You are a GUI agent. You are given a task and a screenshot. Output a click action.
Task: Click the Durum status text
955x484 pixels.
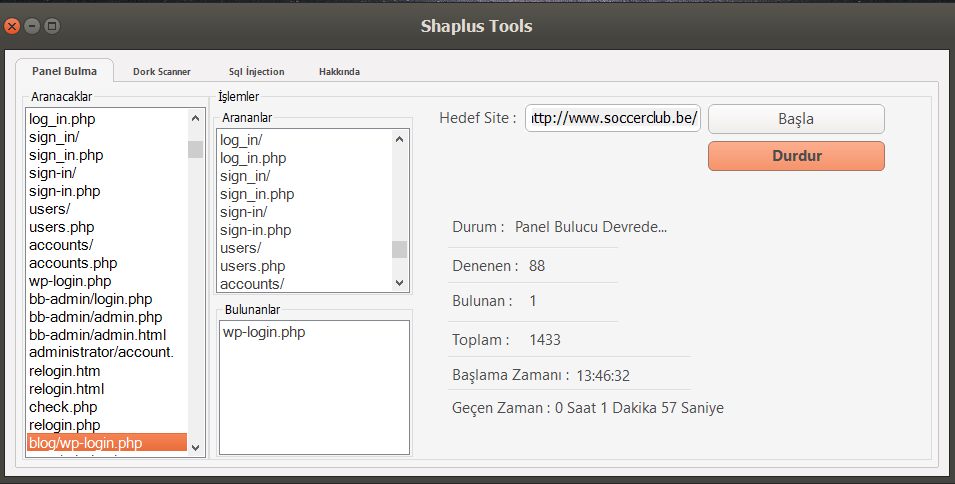click(x=591, y=227)
